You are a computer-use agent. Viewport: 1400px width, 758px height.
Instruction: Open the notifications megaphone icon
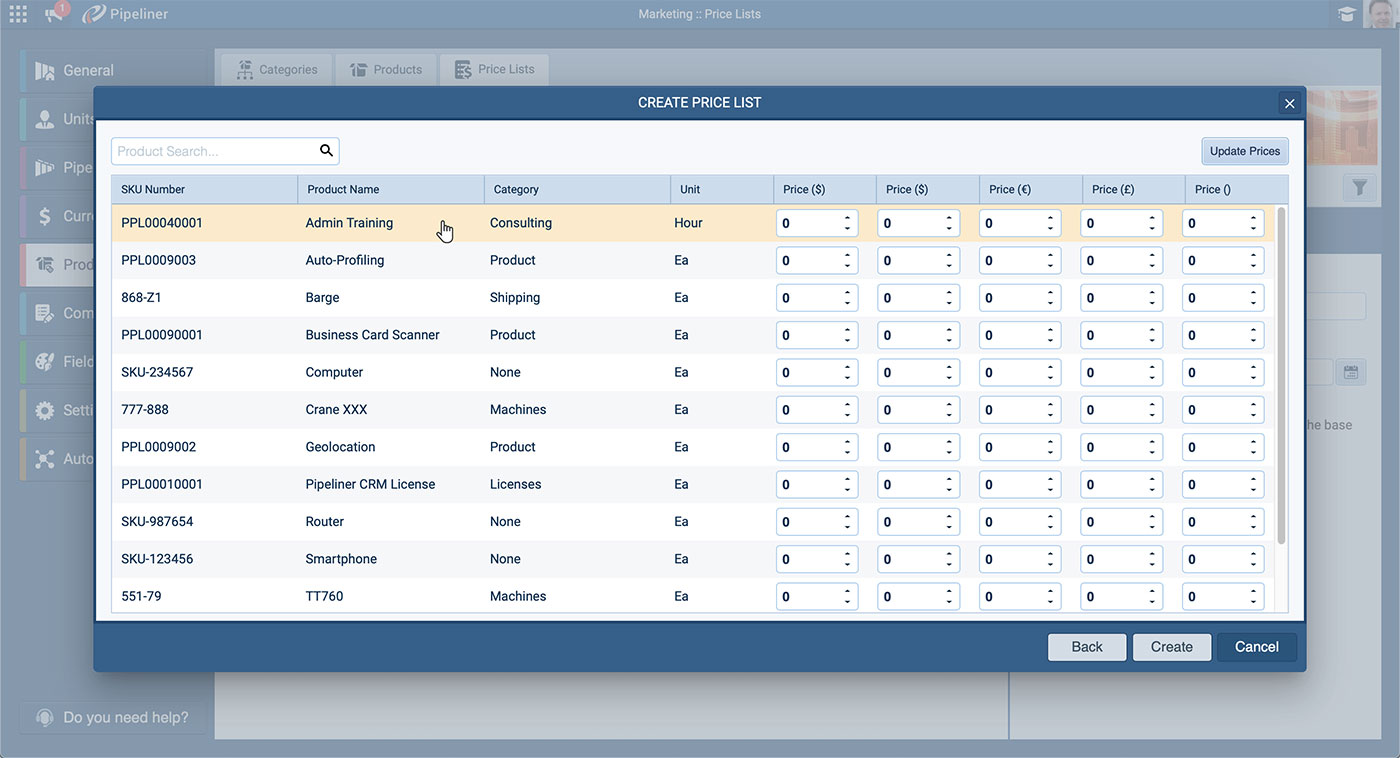pyautogui.click(x=55, y=14)
